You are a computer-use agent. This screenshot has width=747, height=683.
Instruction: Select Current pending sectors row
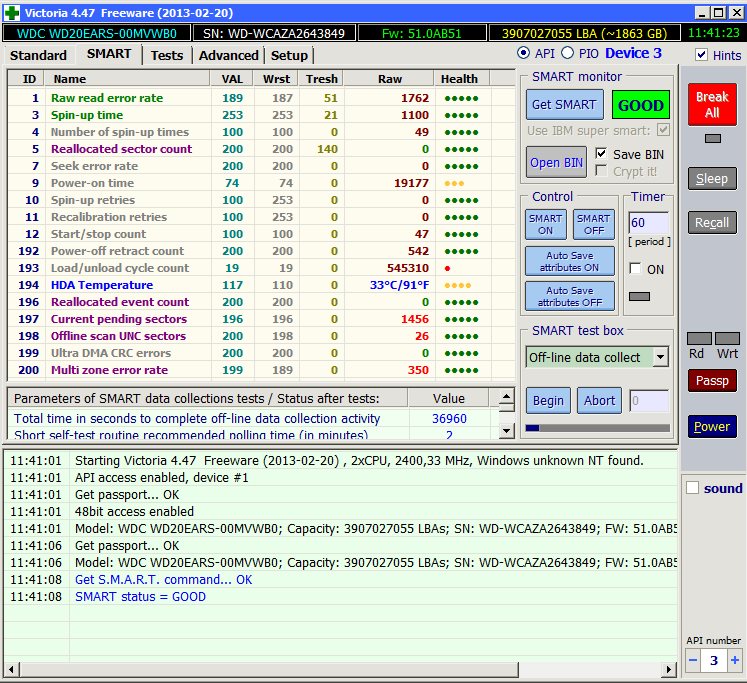(262, 319)
